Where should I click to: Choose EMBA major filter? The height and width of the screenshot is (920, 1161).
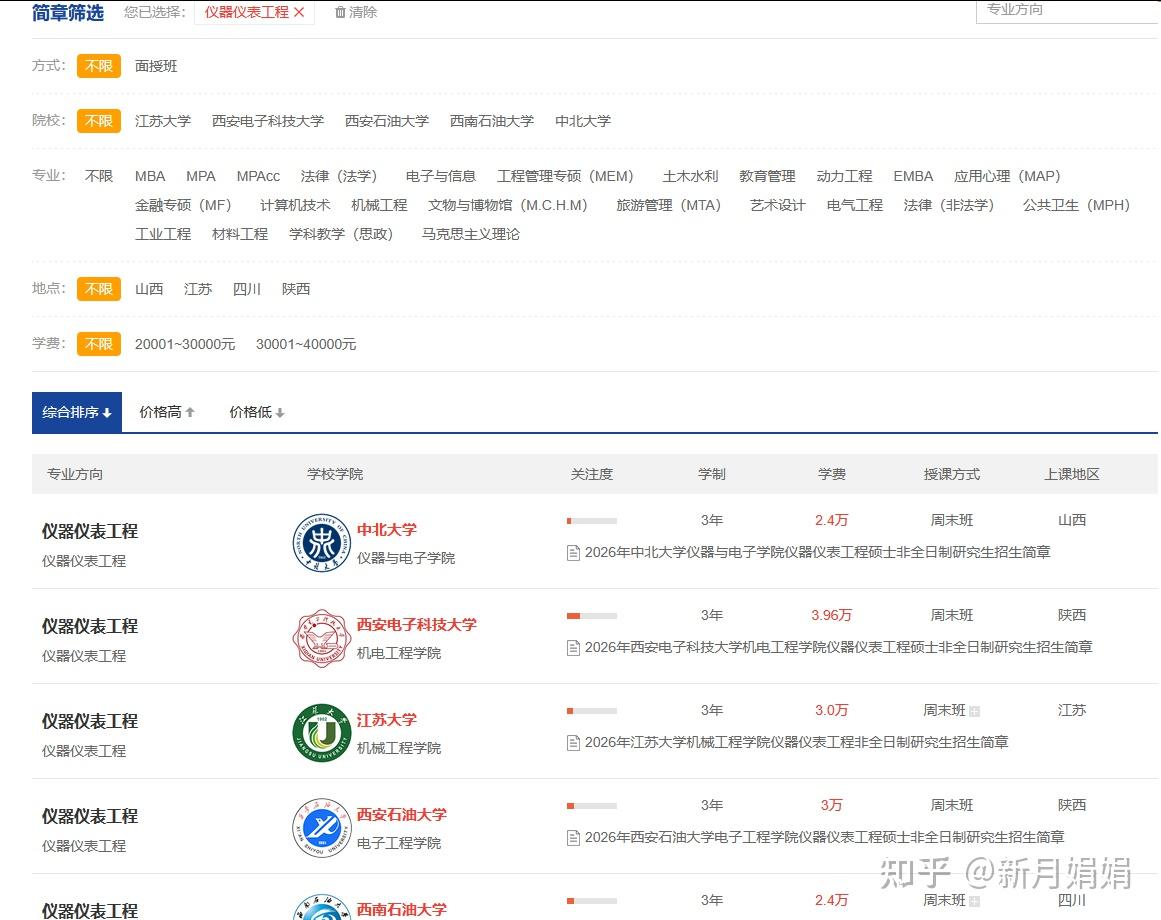913,176
